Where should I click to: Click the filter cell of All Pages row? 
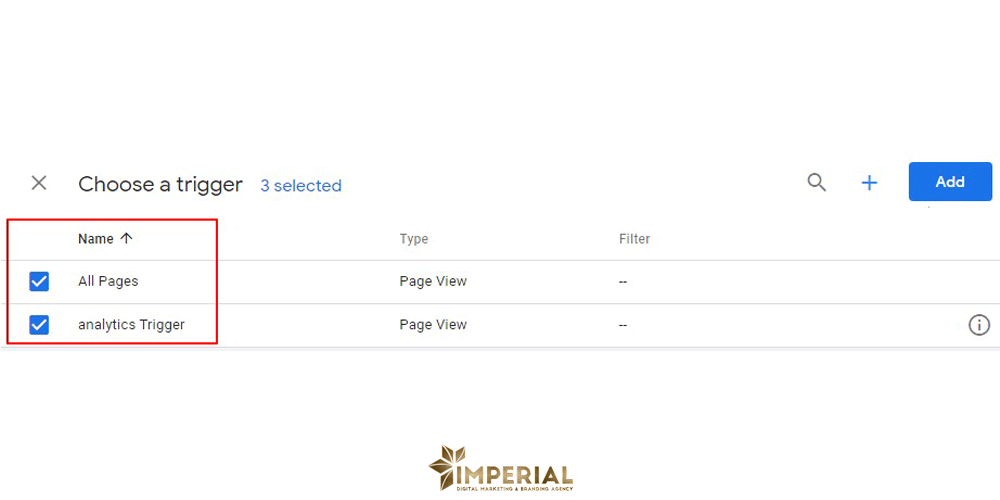click(623, 282)
